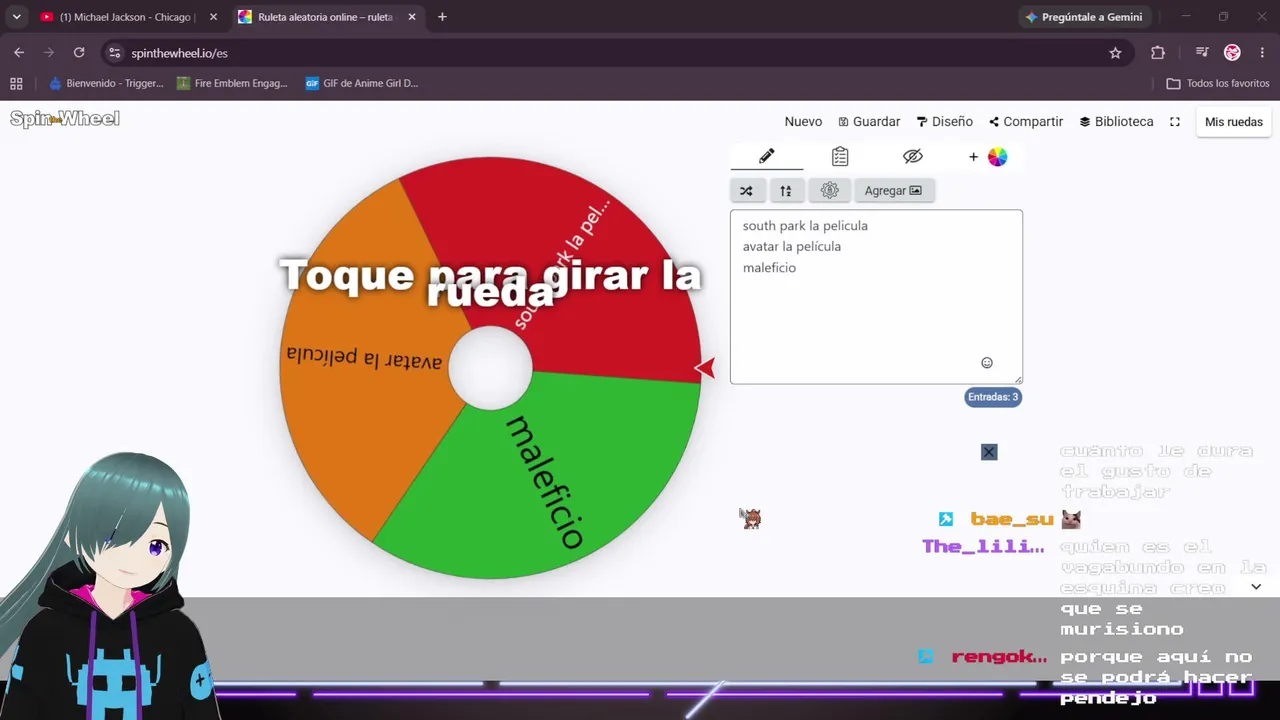Screen dimensions: 1280x720
Task: Sort the wheel entries
Action: pos(786,191)
